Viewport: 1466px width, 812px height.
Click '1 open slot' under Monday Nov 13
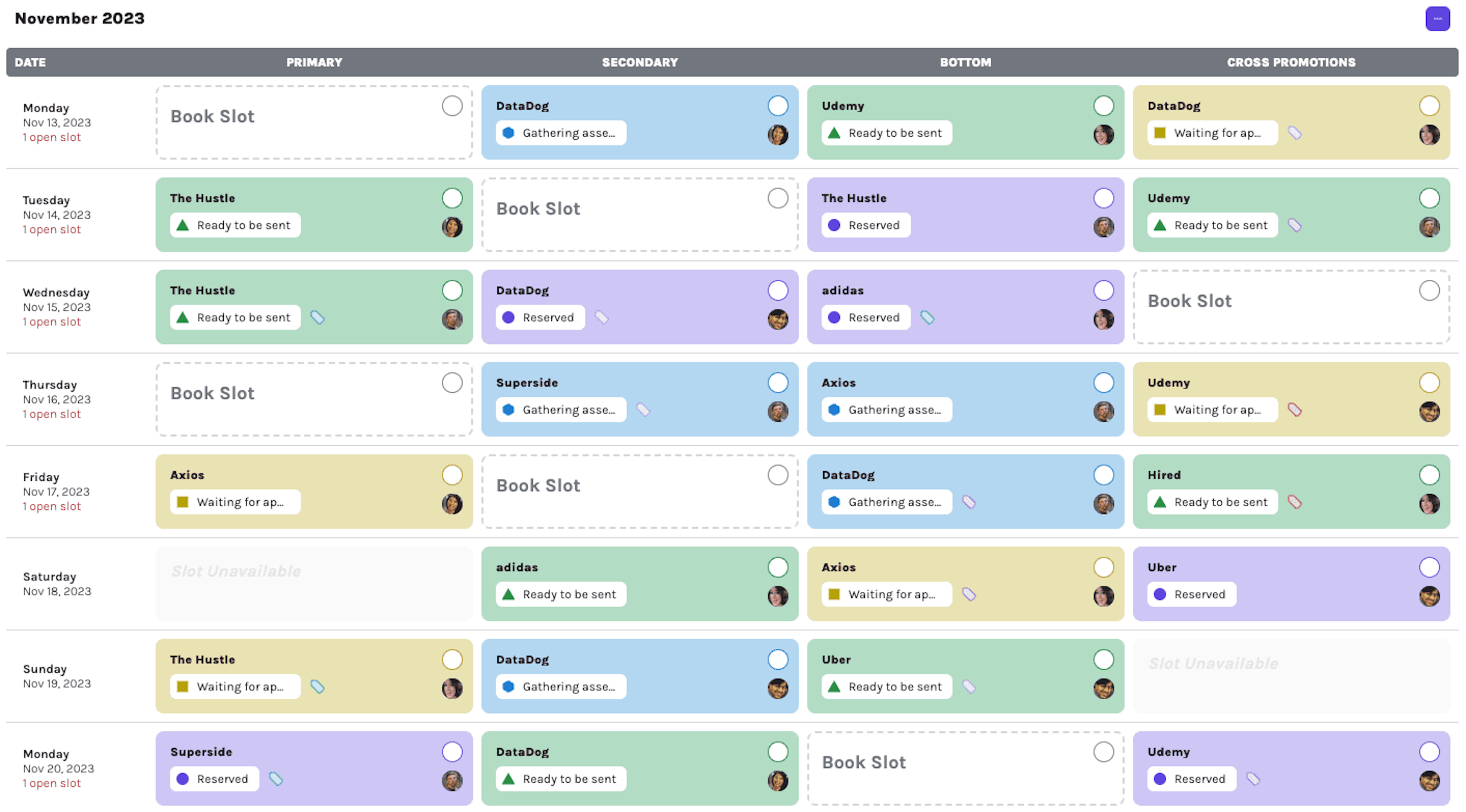[52, 137]
